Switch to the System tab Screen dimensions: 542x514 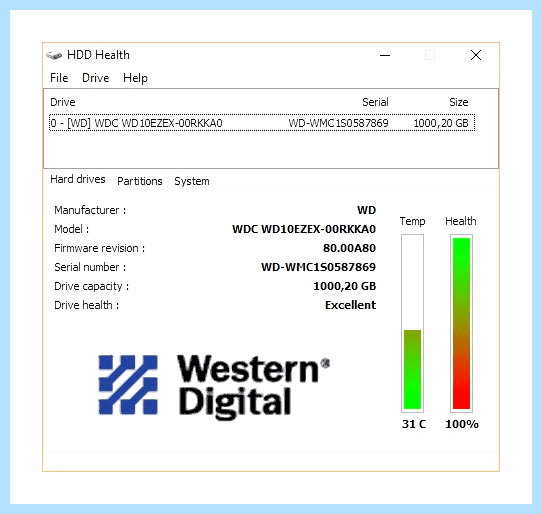[x=191, y=181]
